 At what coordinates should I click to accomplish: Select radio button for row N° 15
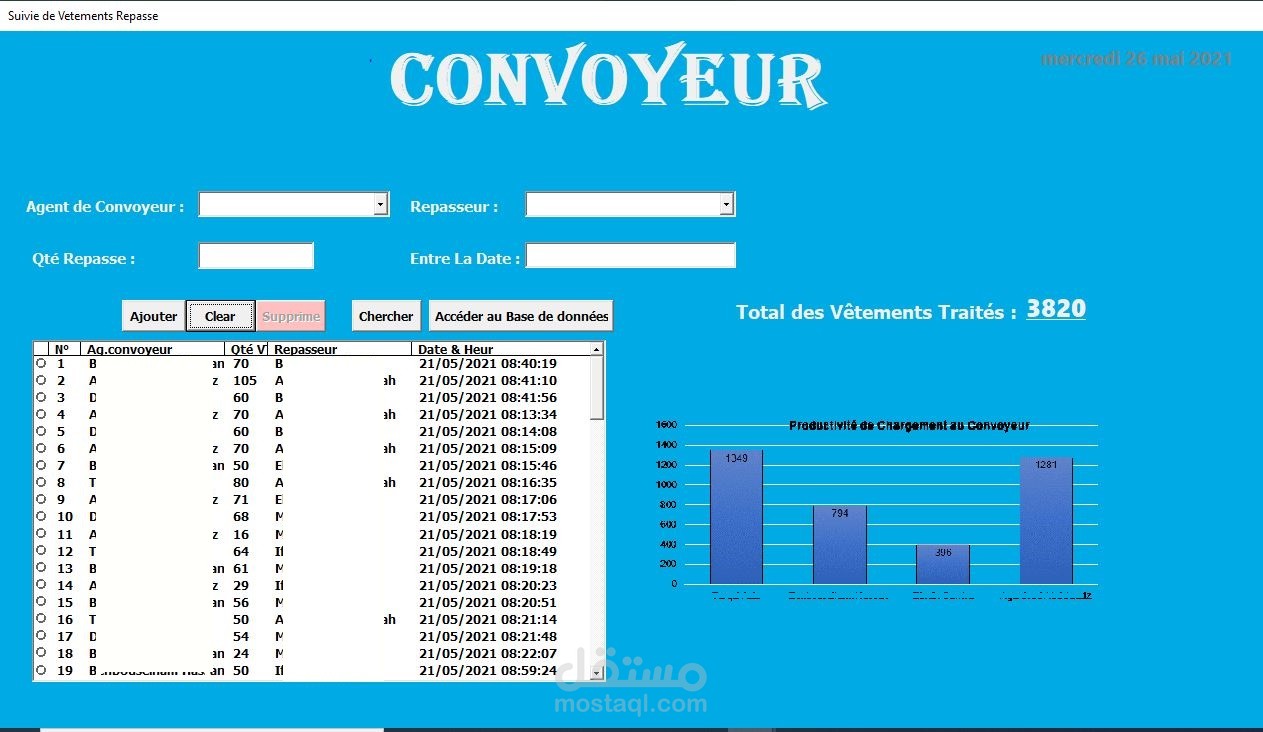[x=41, y=602]
